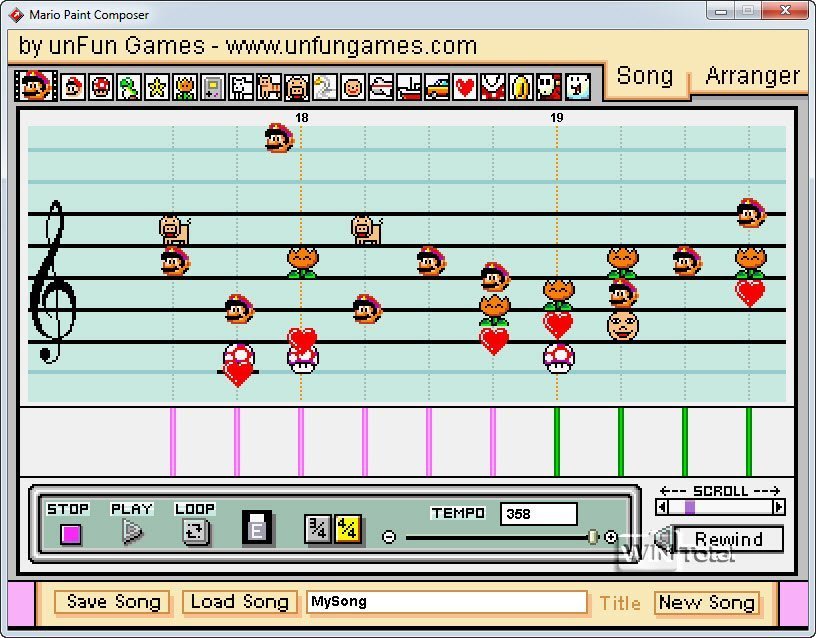Select the Baby Face instrument icon
The height and width of the screenshot is (638, 816).
353,87
